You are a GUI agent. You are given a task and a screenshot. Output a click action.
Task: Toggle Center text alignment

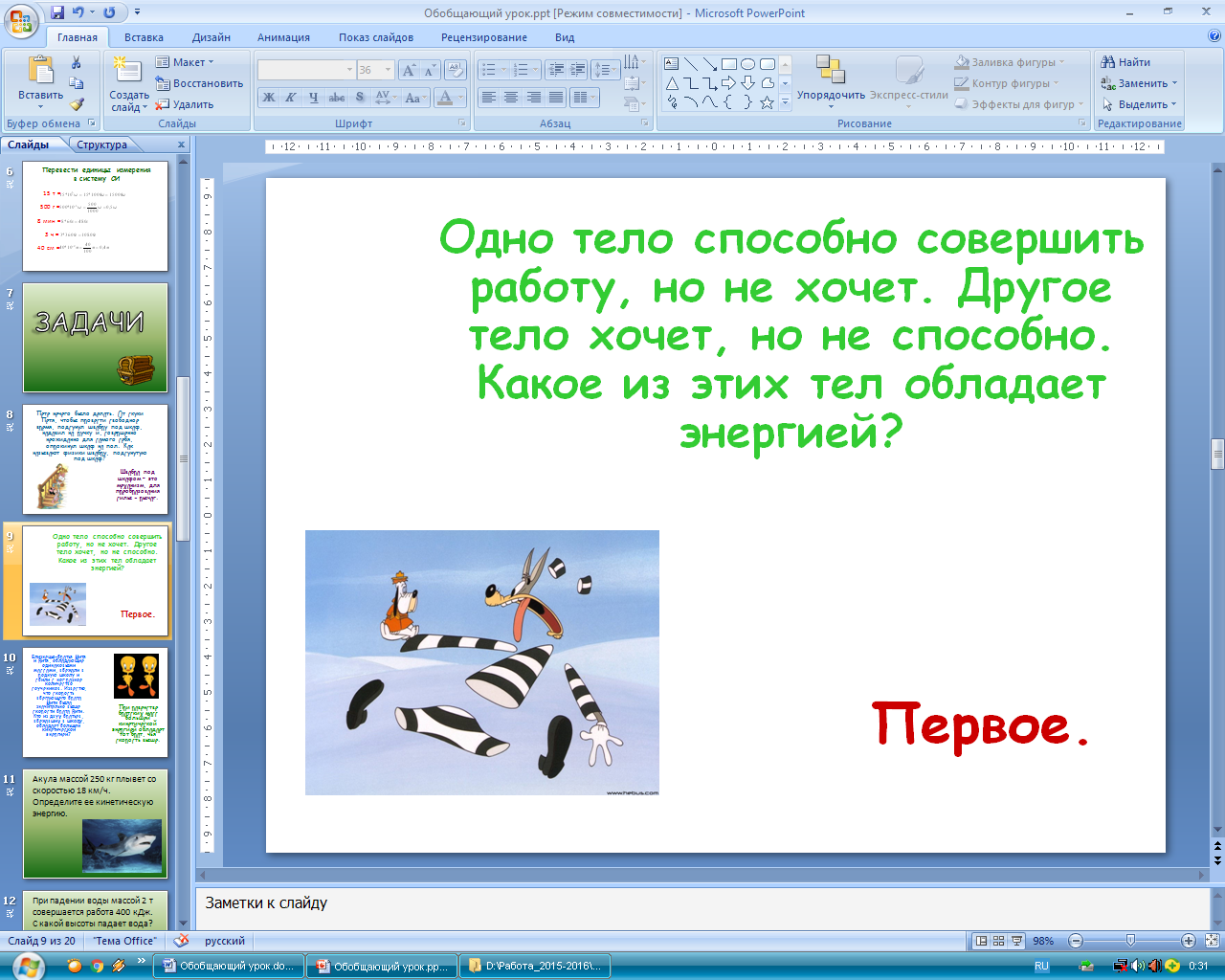[511, 98]
